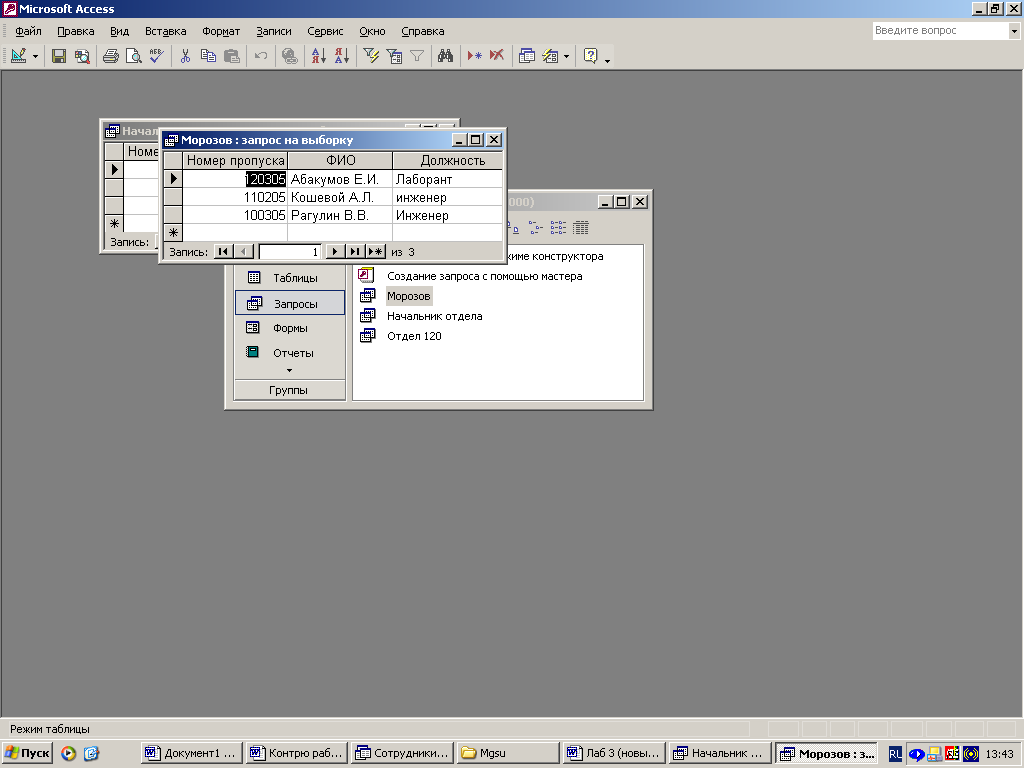
Task: Open the Записи menu
Action: pyautogui.click(x=274, y=31)
